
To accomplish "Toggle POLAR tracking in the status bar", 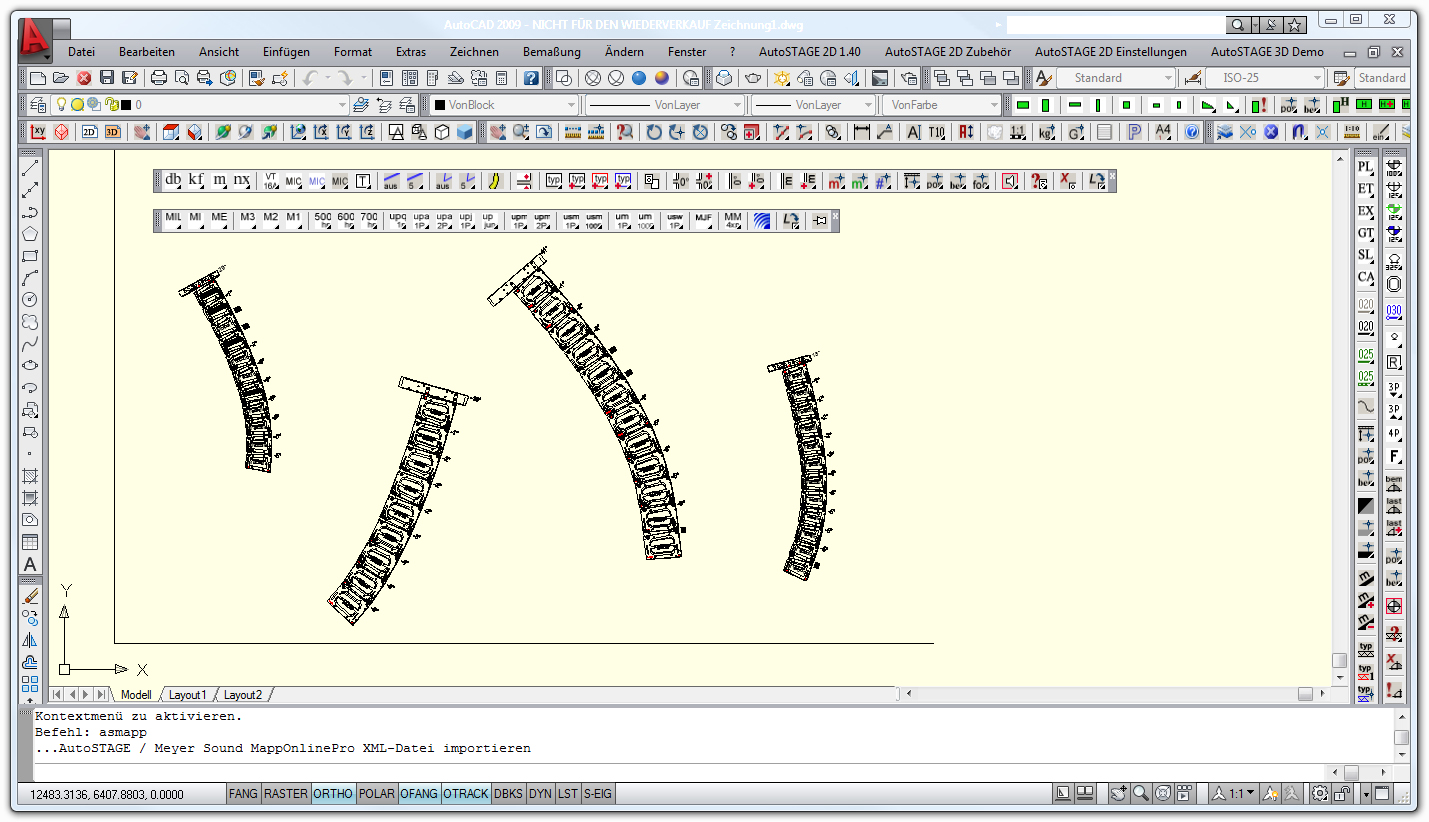I will pos(376,794).
